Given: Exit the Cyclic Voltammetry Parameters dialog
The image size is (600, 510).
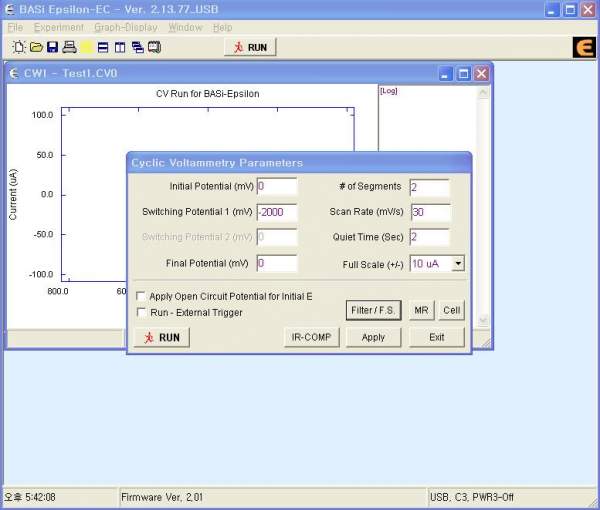Looking at the screenshot, I should [437, 337].
